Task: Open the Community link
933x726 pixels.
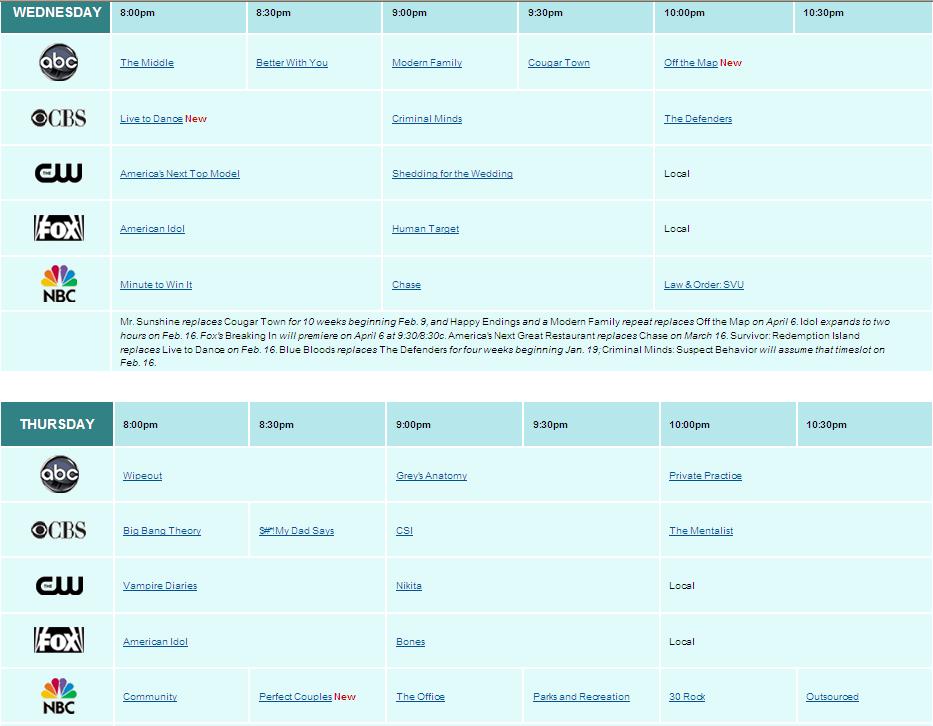Action: 150,696
